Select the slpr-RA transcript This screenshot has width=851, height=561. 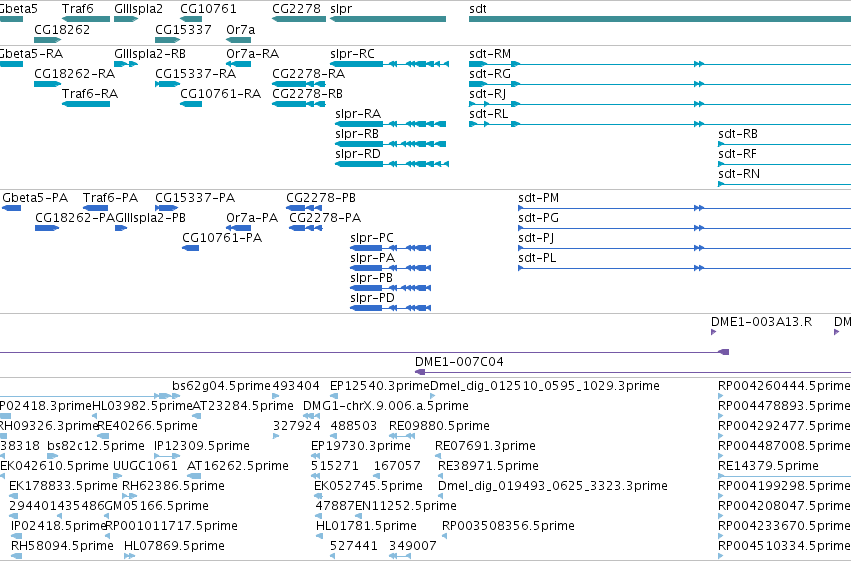tap(391, 124)
